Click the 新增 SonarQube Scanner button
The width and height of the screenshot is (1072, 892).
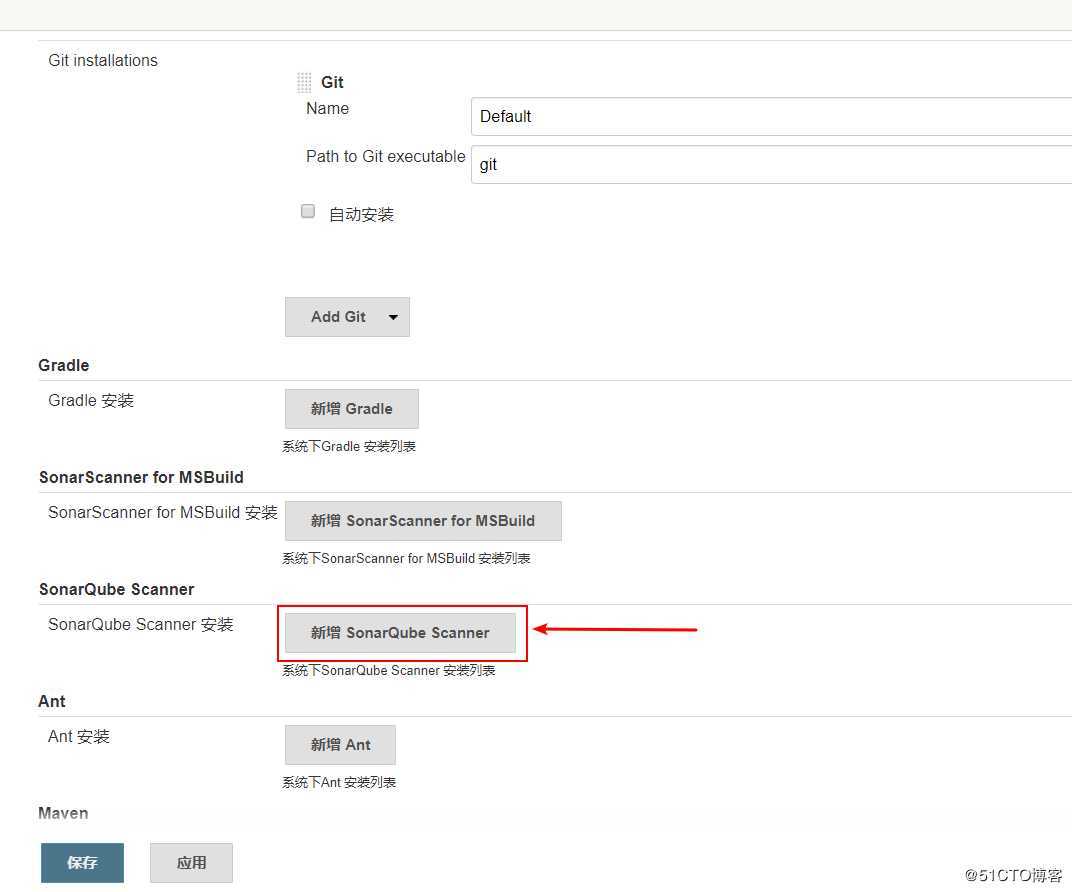tap(400, 633)
